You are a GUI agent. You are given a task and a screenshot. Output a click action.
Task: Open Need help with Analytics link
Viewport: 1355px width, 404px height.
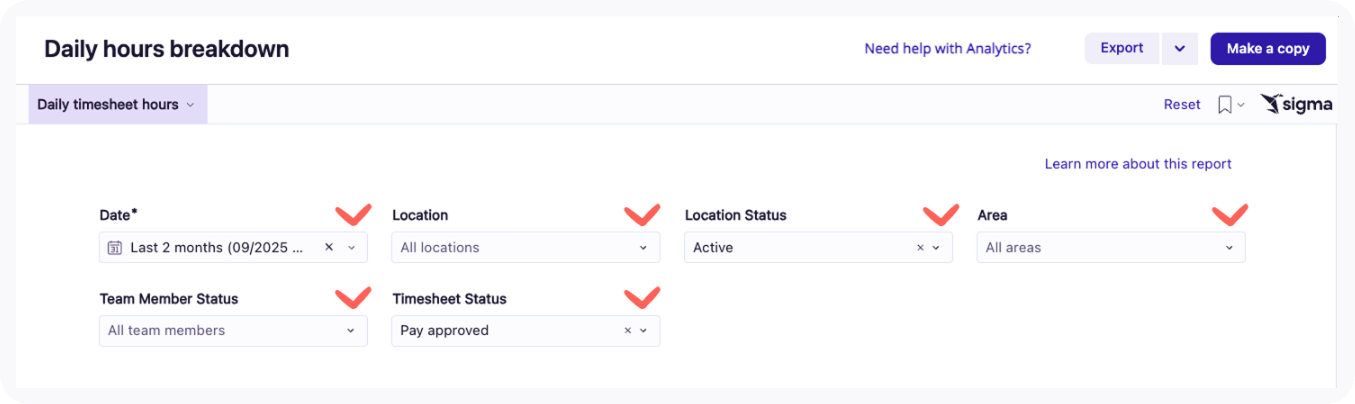coord(947,48)
